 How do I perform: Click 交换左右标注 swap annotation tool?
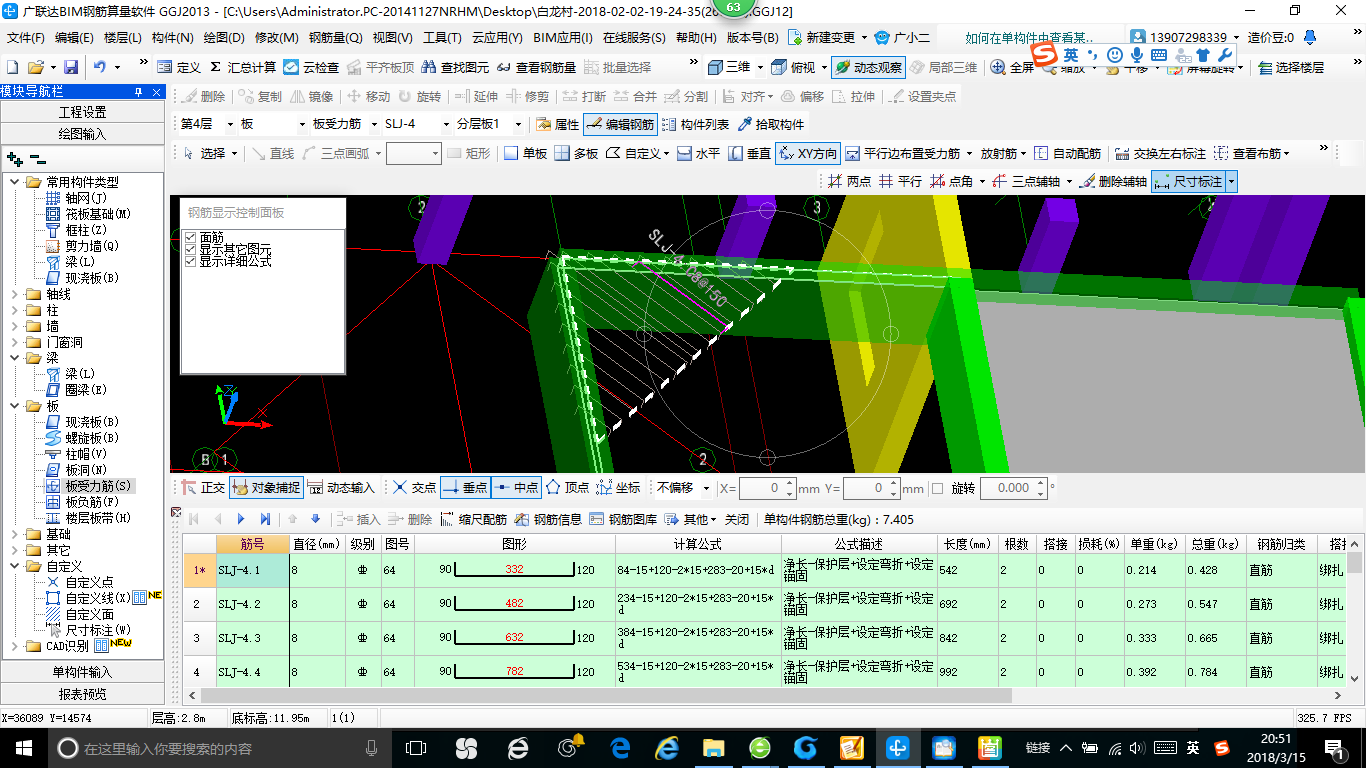click(1160, 153)
